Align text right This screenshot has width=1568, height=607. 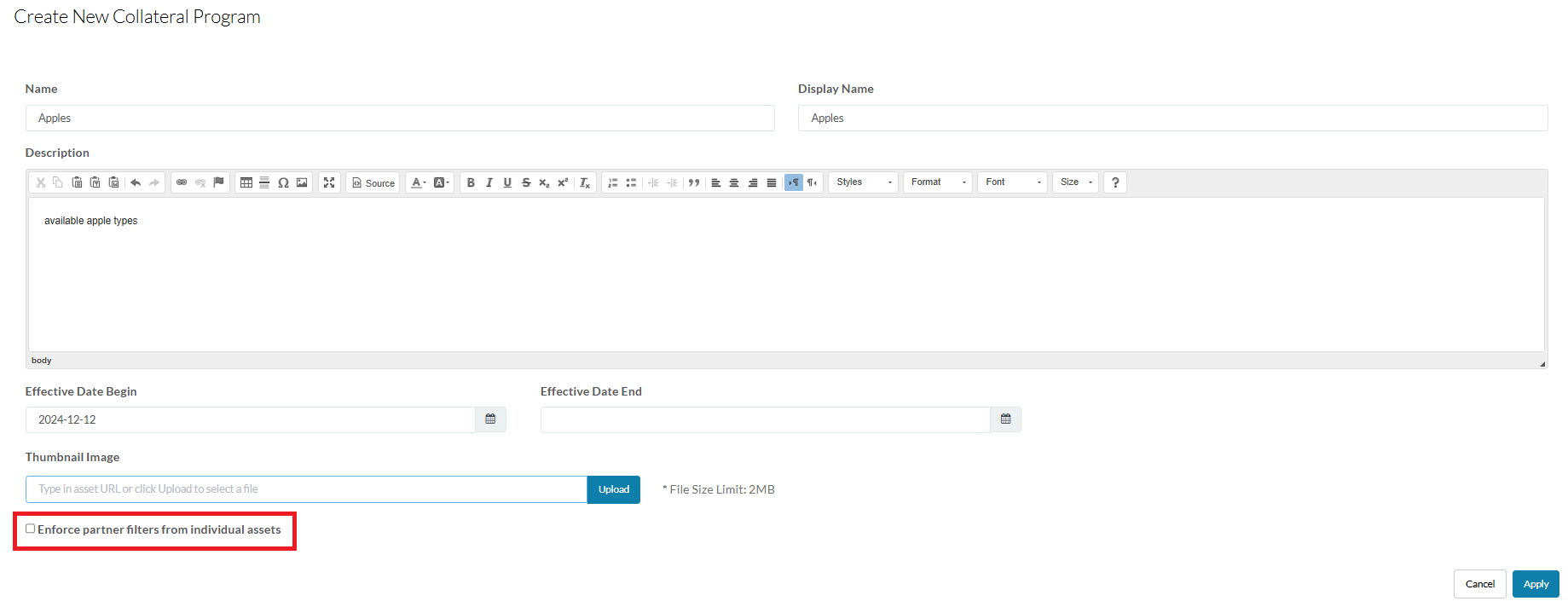pos(753,182)
